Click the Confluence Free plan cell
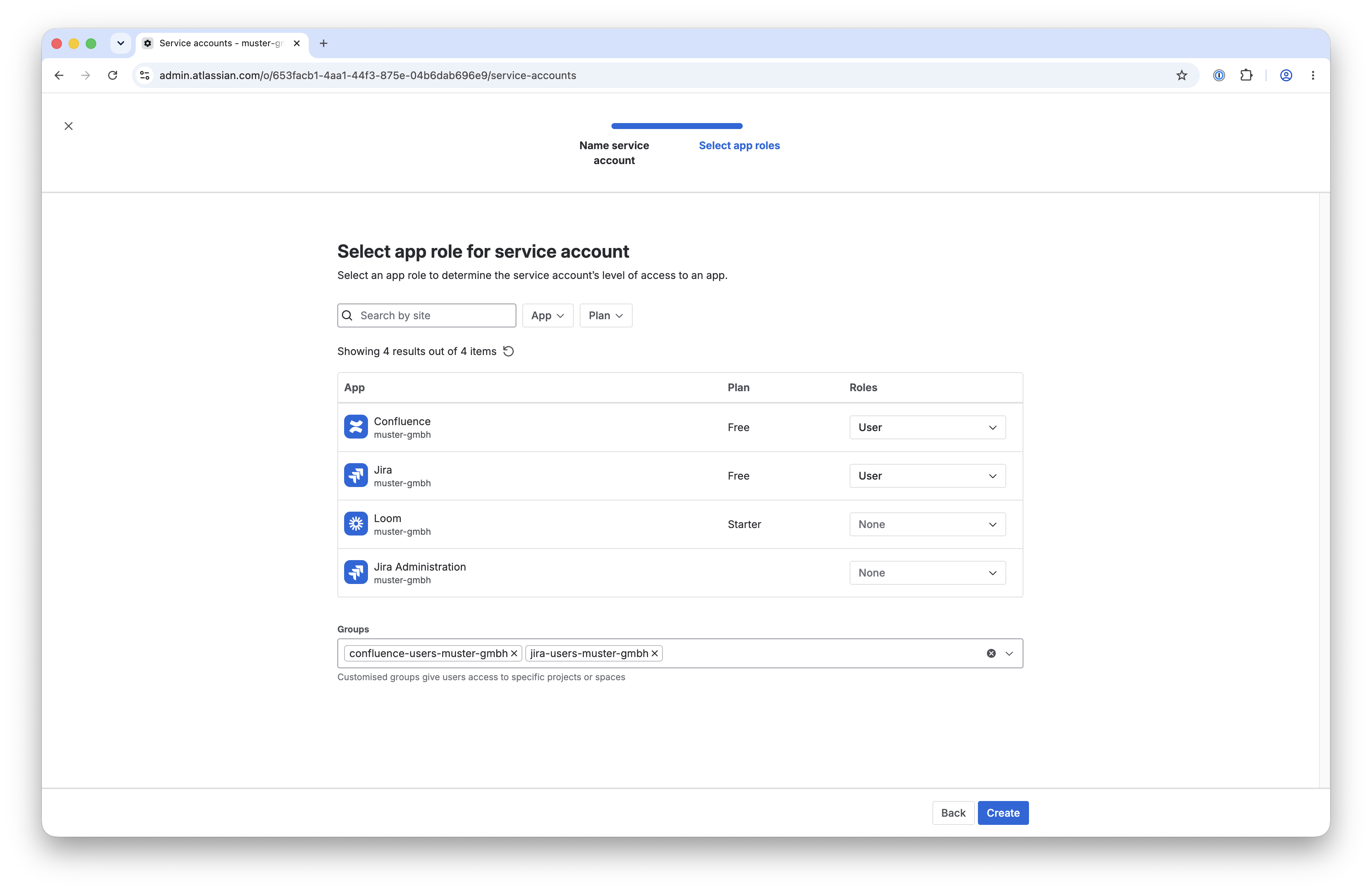 739,427
